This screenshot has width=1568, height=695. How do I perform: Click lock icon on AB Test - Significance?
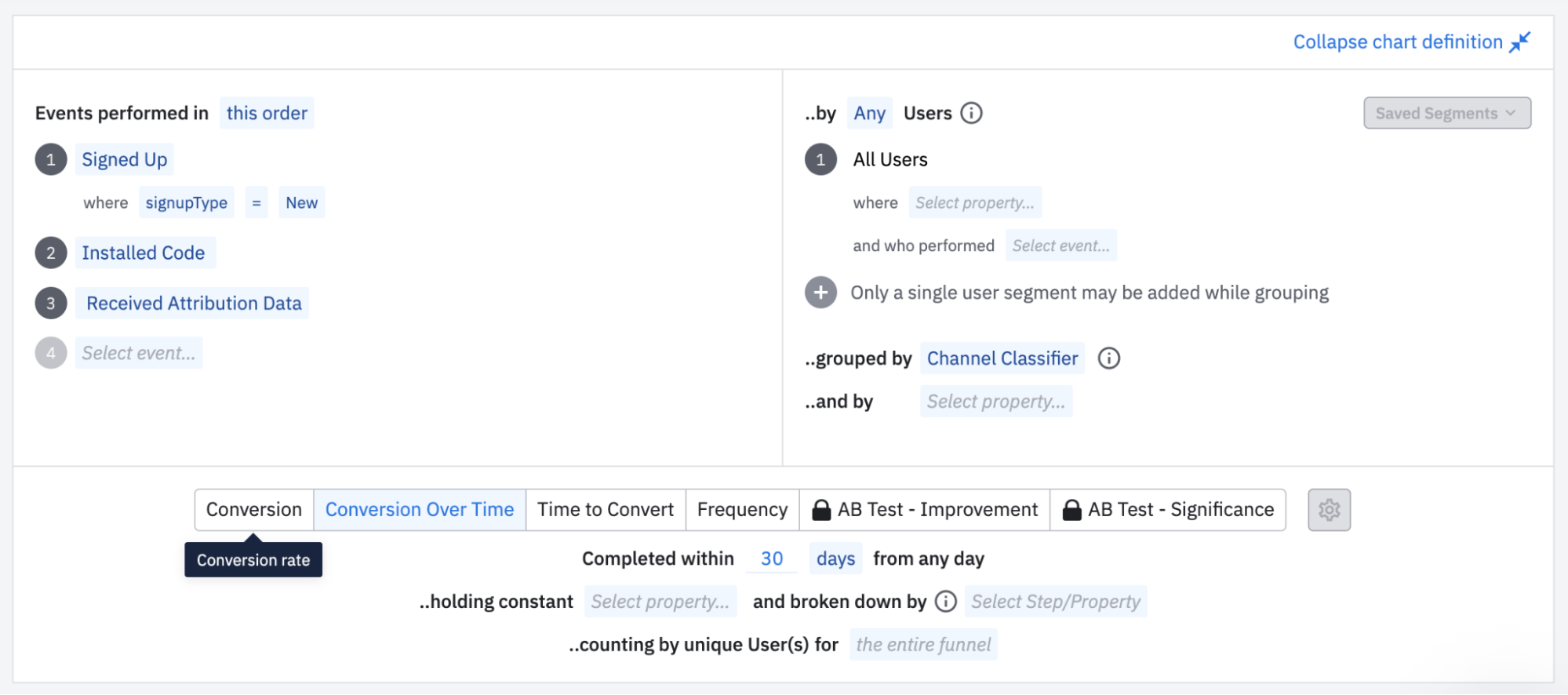click(1071, 510)
